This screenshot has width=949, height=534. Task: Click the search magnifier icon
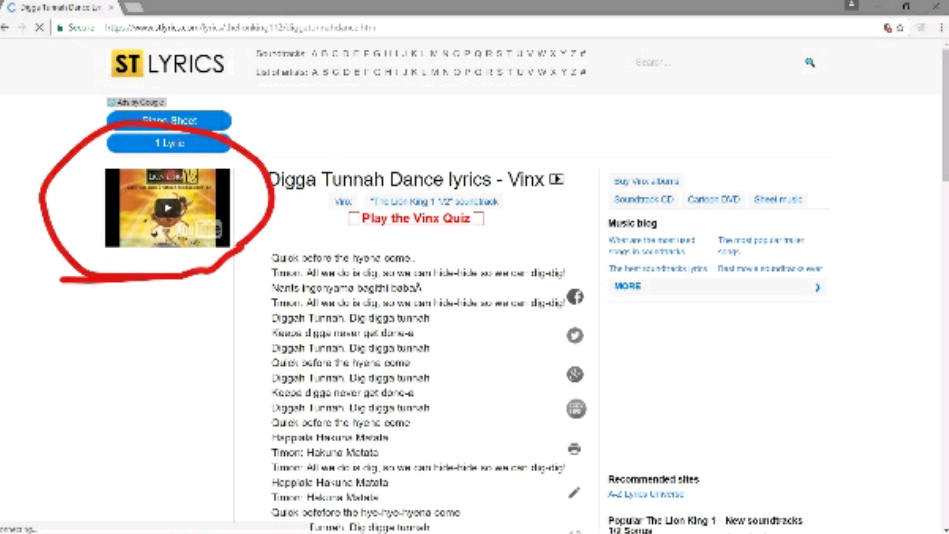810,62
